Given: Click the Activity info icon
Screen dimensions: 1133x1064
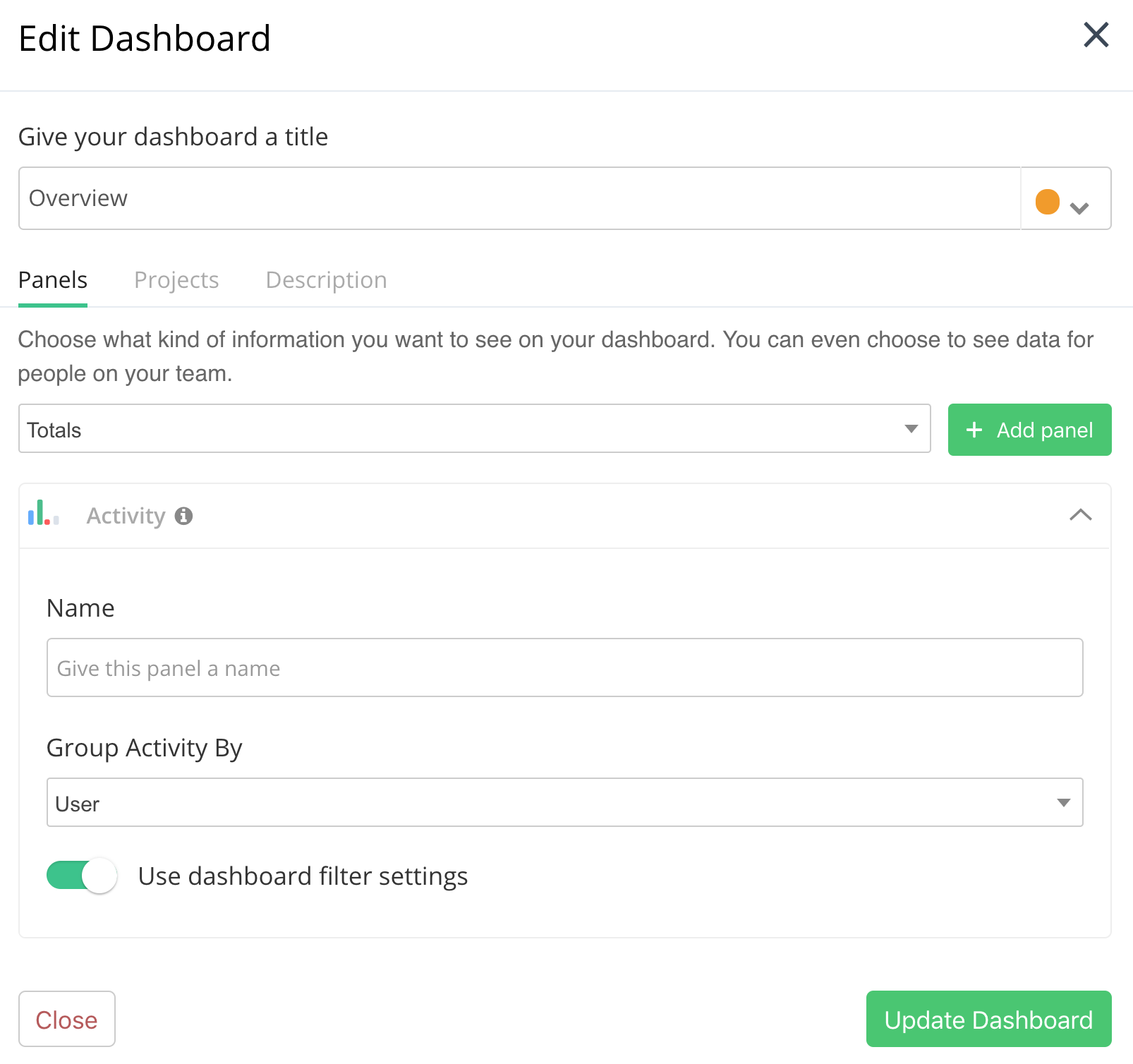Looking at the screenshot, I should (x=184, y=516).
